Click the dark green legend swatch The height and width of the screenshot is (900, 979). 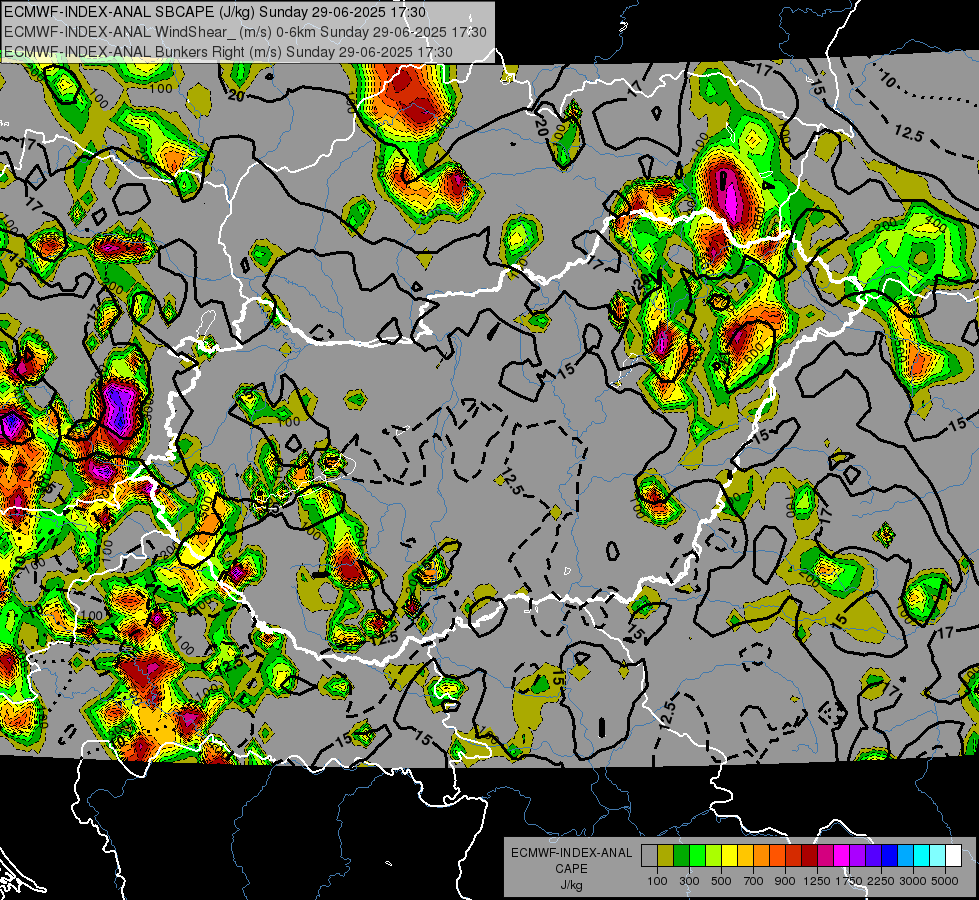(x=681, y=856)
